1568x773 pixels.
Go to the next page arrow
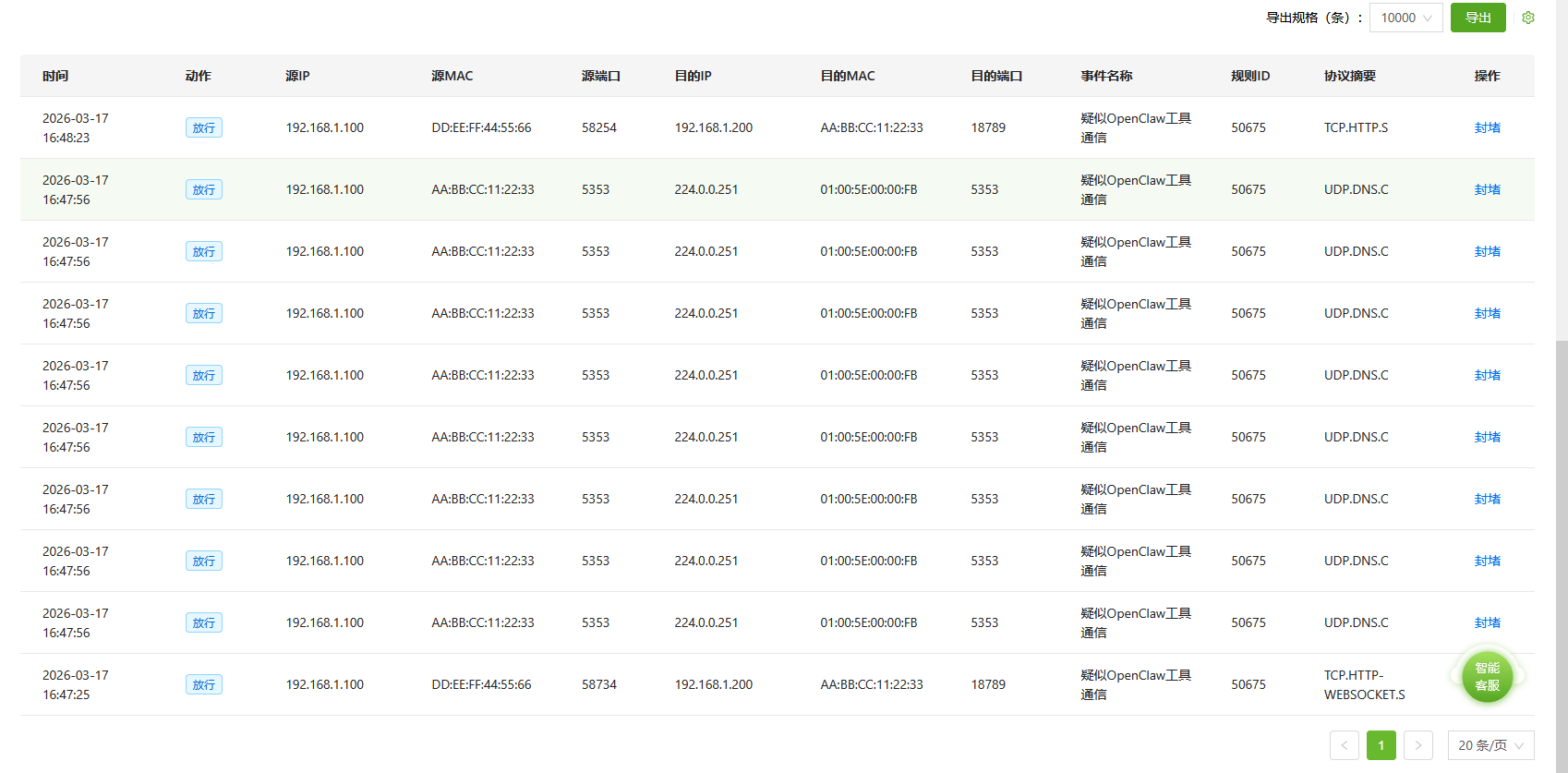[1418, 745]
